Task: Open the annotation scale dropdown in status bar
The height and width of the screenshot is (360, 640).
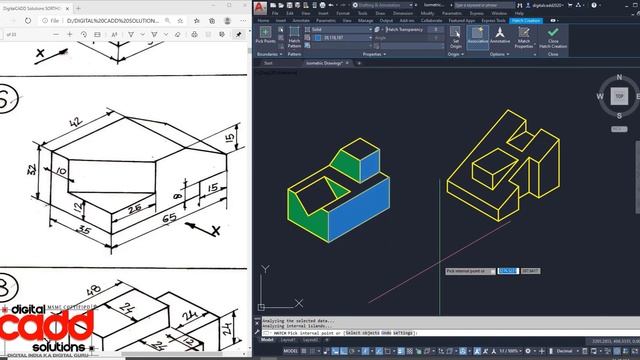Action: click(x=511, y=351)
